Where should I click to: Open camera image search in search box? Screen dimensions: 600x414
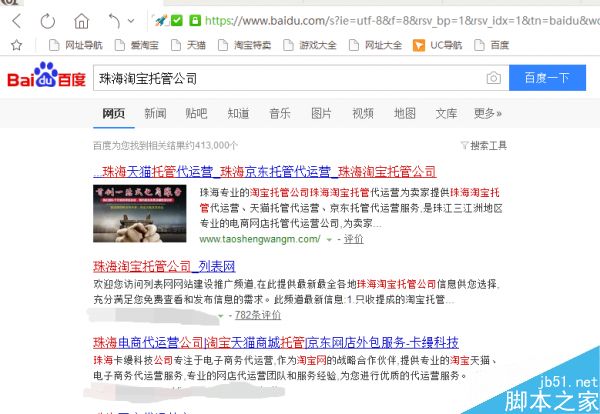coord(493,78)
